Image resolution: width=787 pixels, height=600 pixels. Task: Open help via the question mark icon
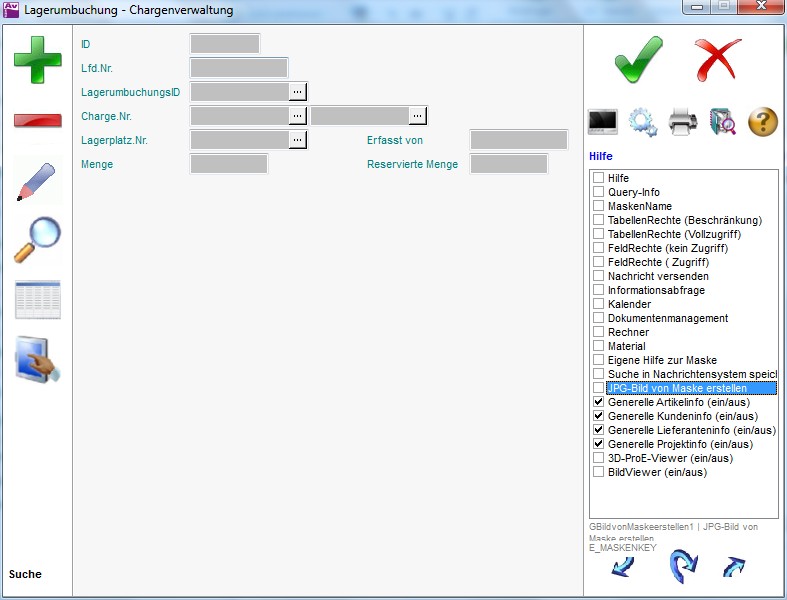coord(762,122)
